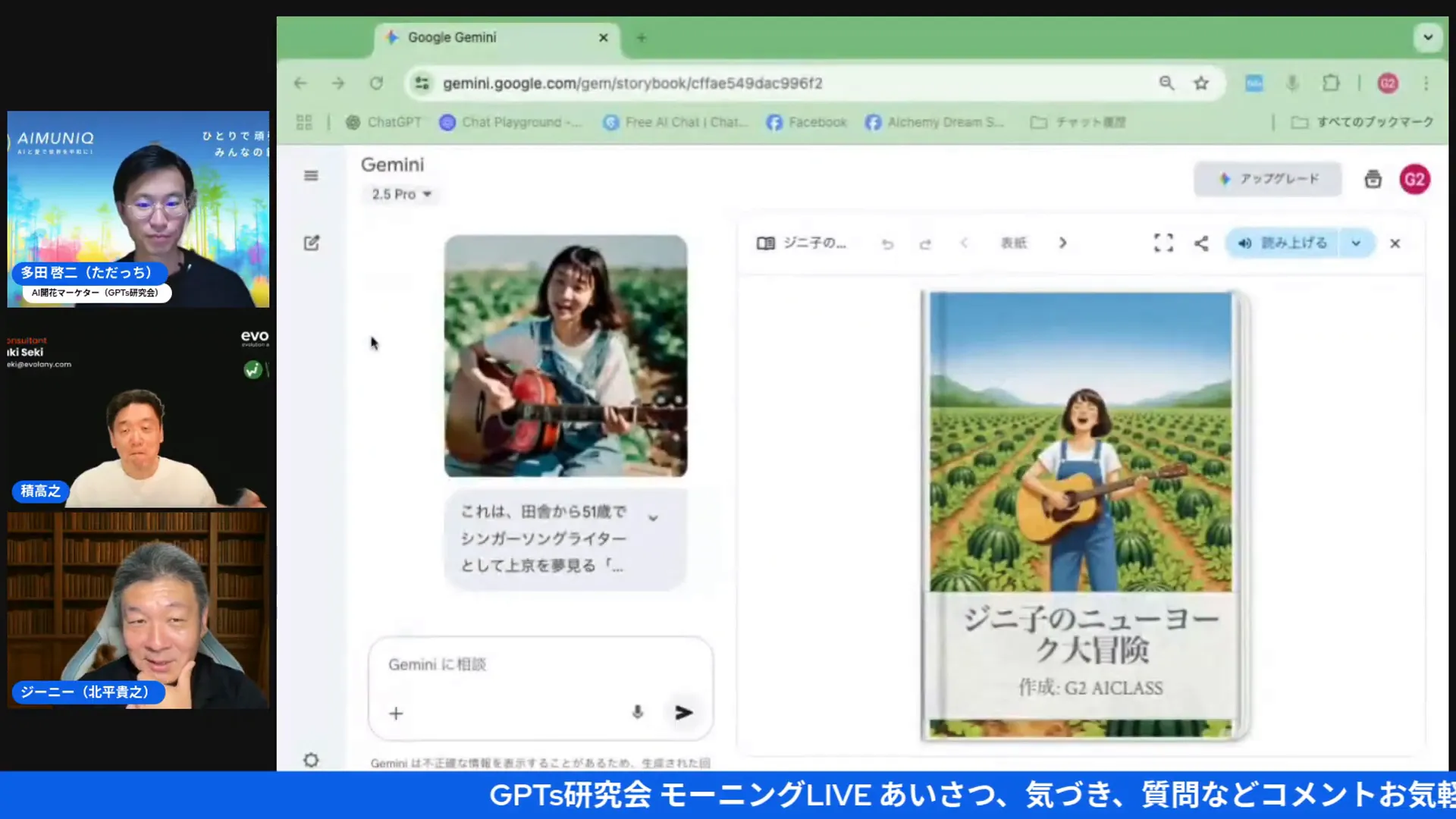This screenshot has height=819, width=1456.
Task: Select the 多田 啓二 participant video
Action: [x=138, y=209]
